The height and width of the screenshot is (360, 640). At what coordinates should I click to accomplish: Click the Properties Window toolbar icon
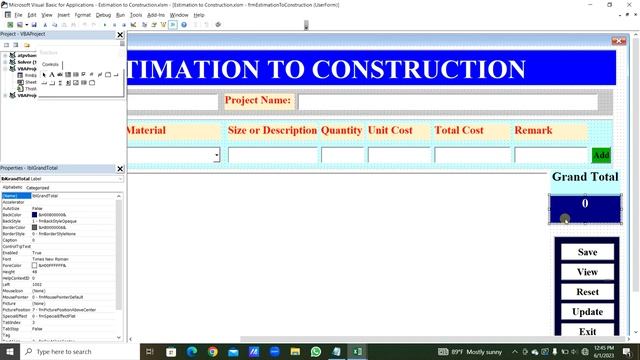pos(153,24)
